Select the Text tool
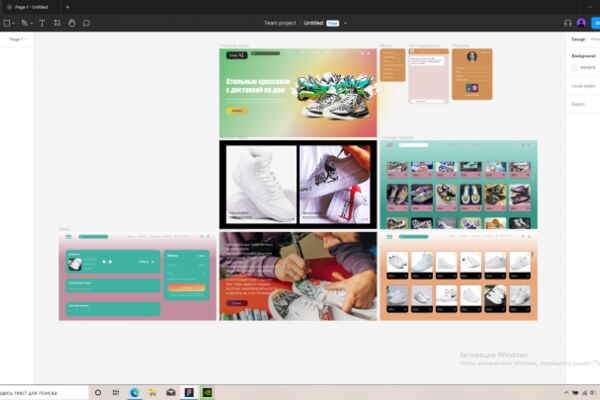Screen dimensions: 600x400 [42, 23]
